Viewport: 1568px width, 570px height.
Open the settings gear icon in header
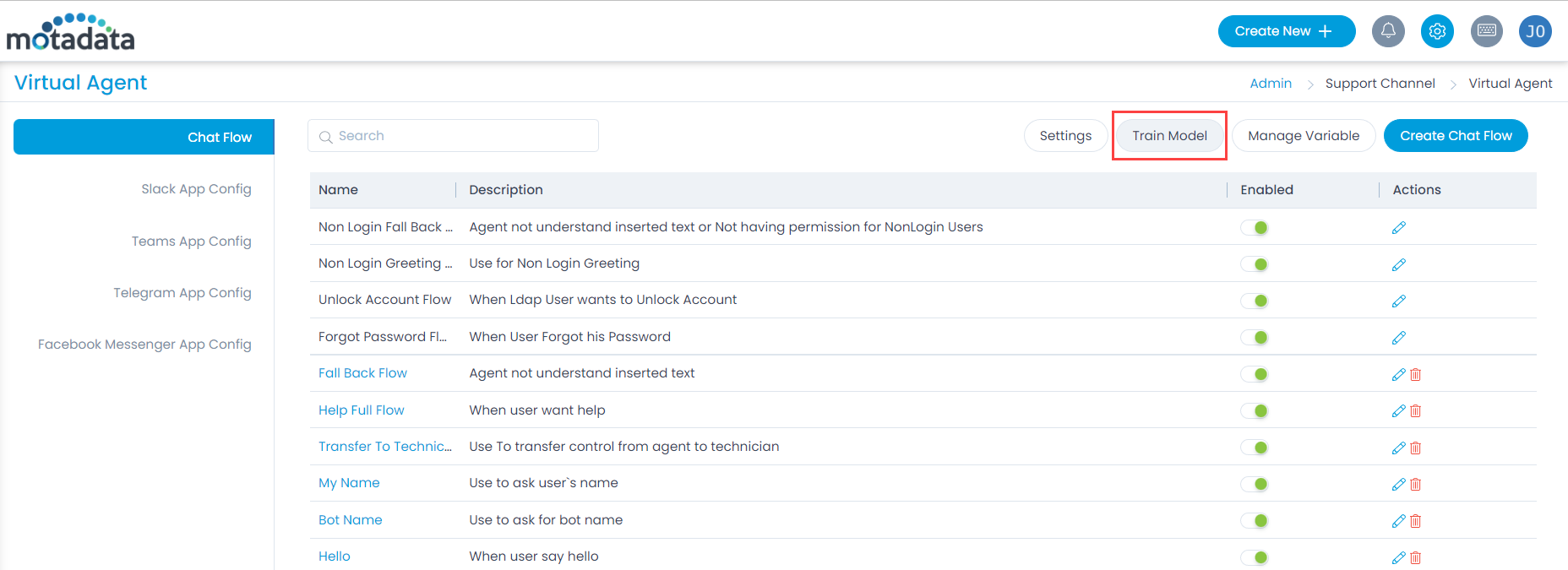point(1437,31)
